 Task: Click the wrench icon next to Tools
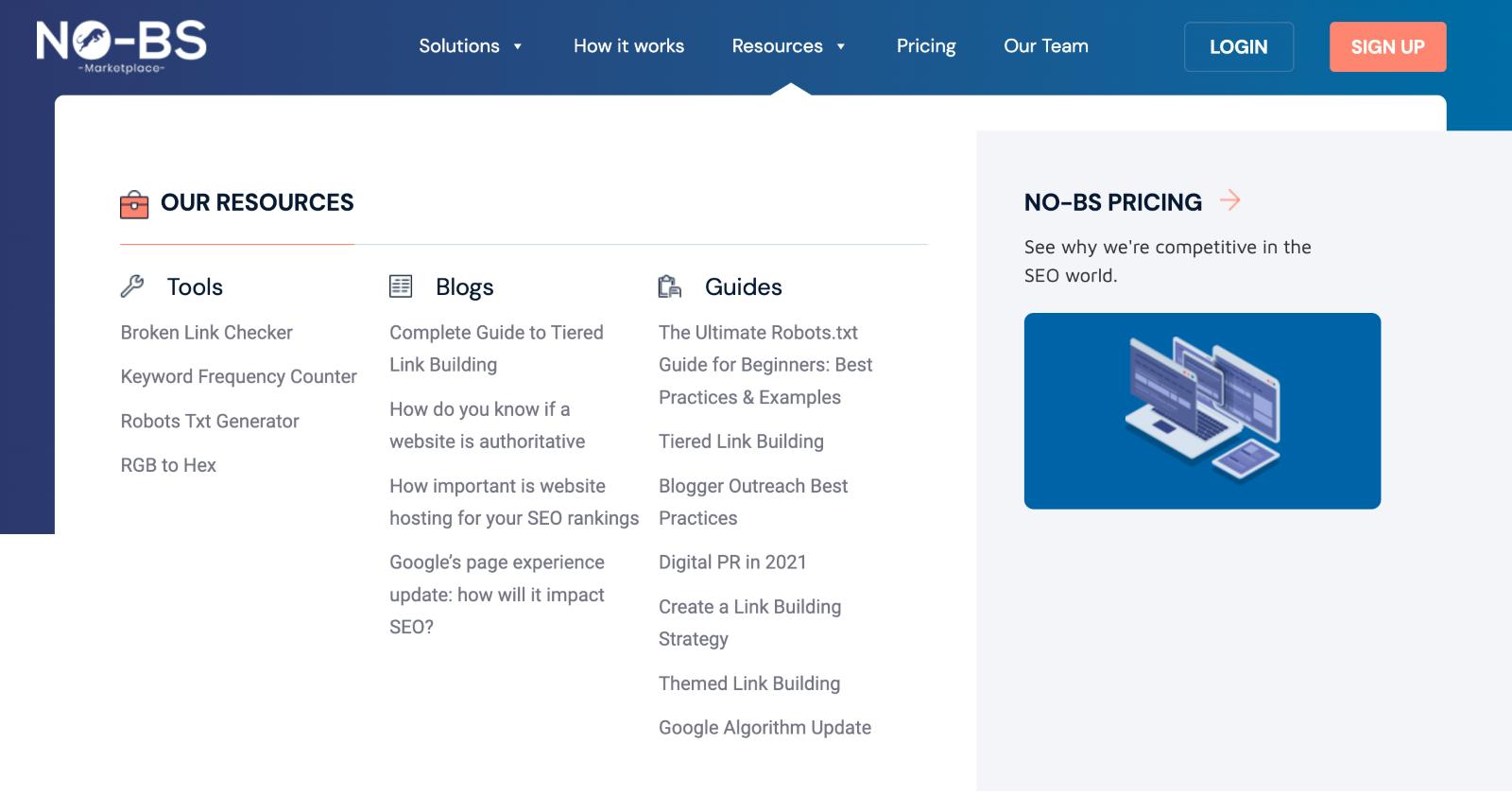pos(132,286)
